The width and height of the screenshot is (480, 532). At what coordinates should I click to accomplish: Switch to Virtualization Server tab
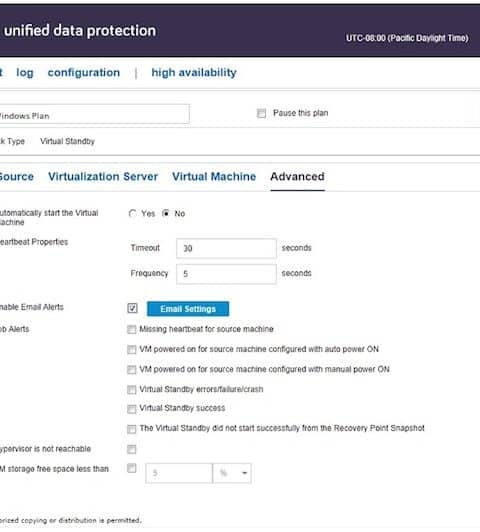tap(103, 176)
